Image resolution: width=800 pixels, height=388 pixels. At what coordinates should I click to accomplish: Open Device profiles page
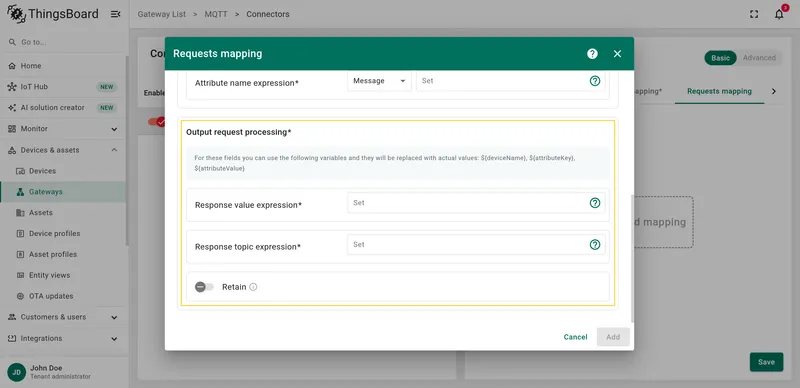63,233
